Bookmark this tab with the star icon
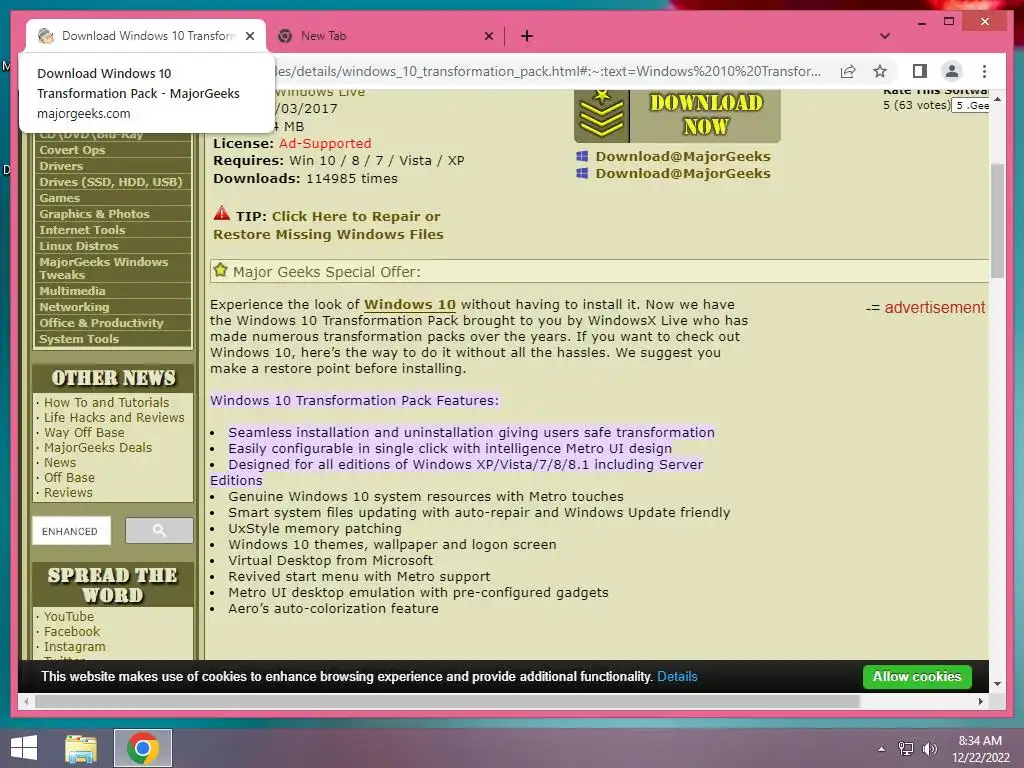This screenshot has width=1024, height=768. pyautogui.click(x=880, y=71)
